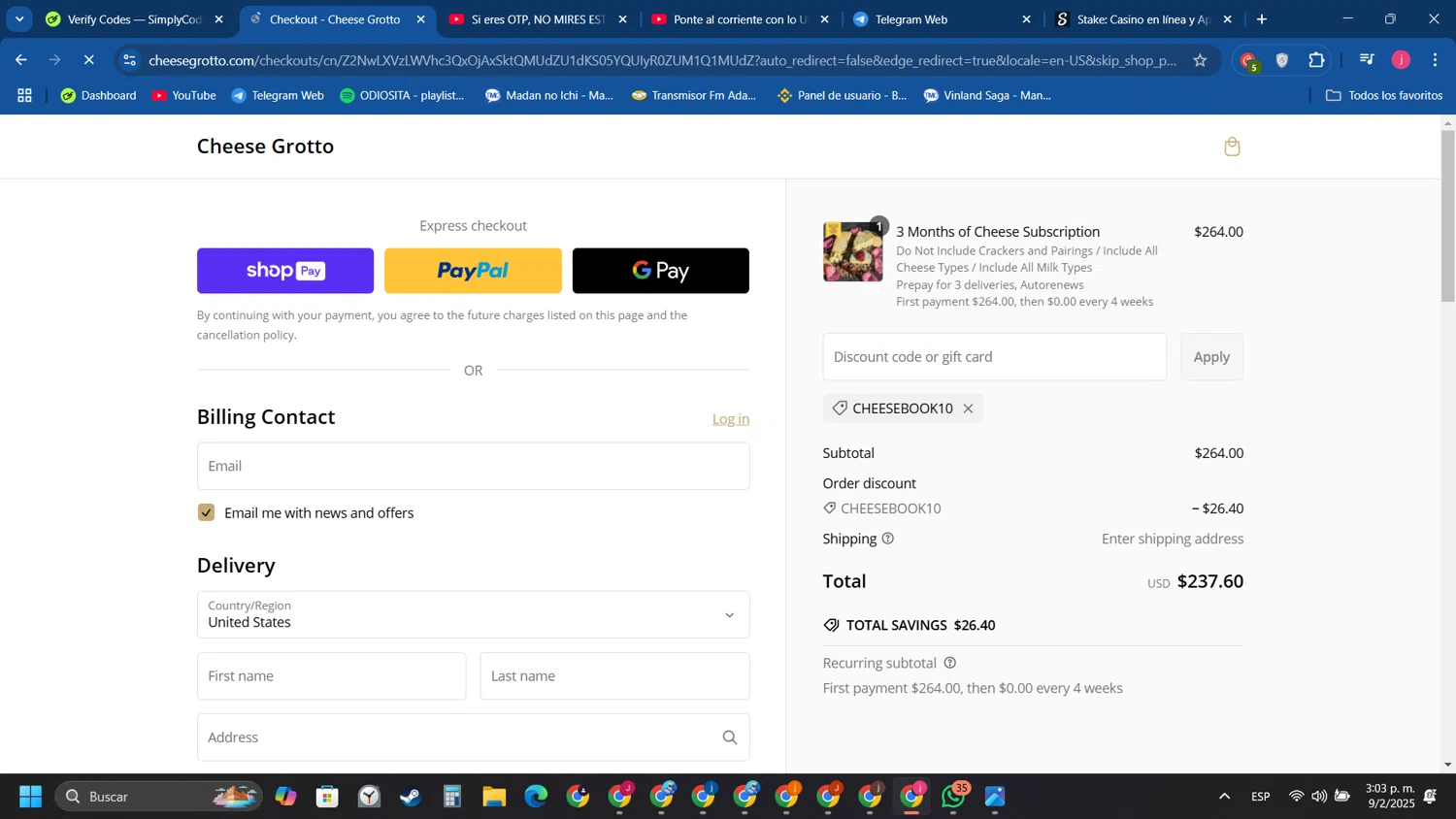The image size is (1456, 819).
Task: Open the tab search dropdown arrow
Action: click(x=19, y=19)
